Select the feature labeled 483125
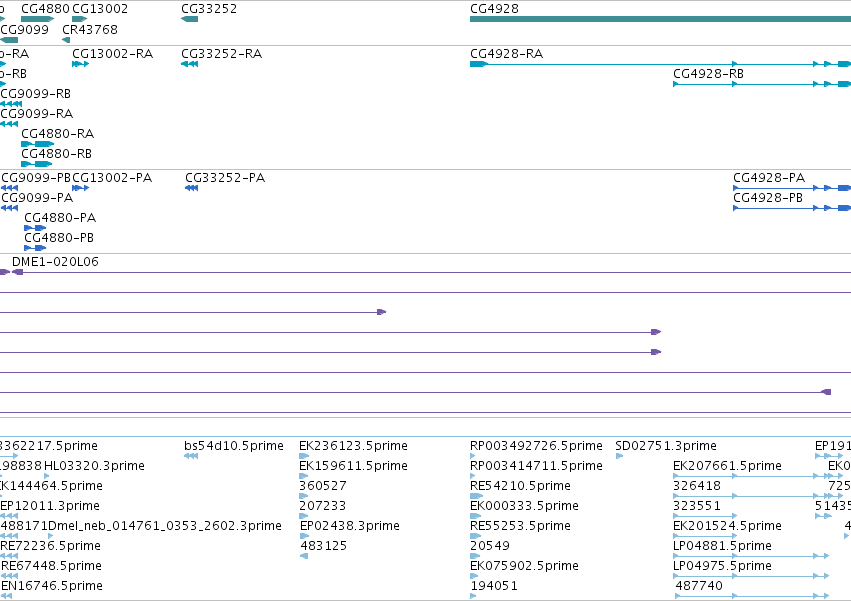This screenshot has width=851, height=601. tap(324, 546)
